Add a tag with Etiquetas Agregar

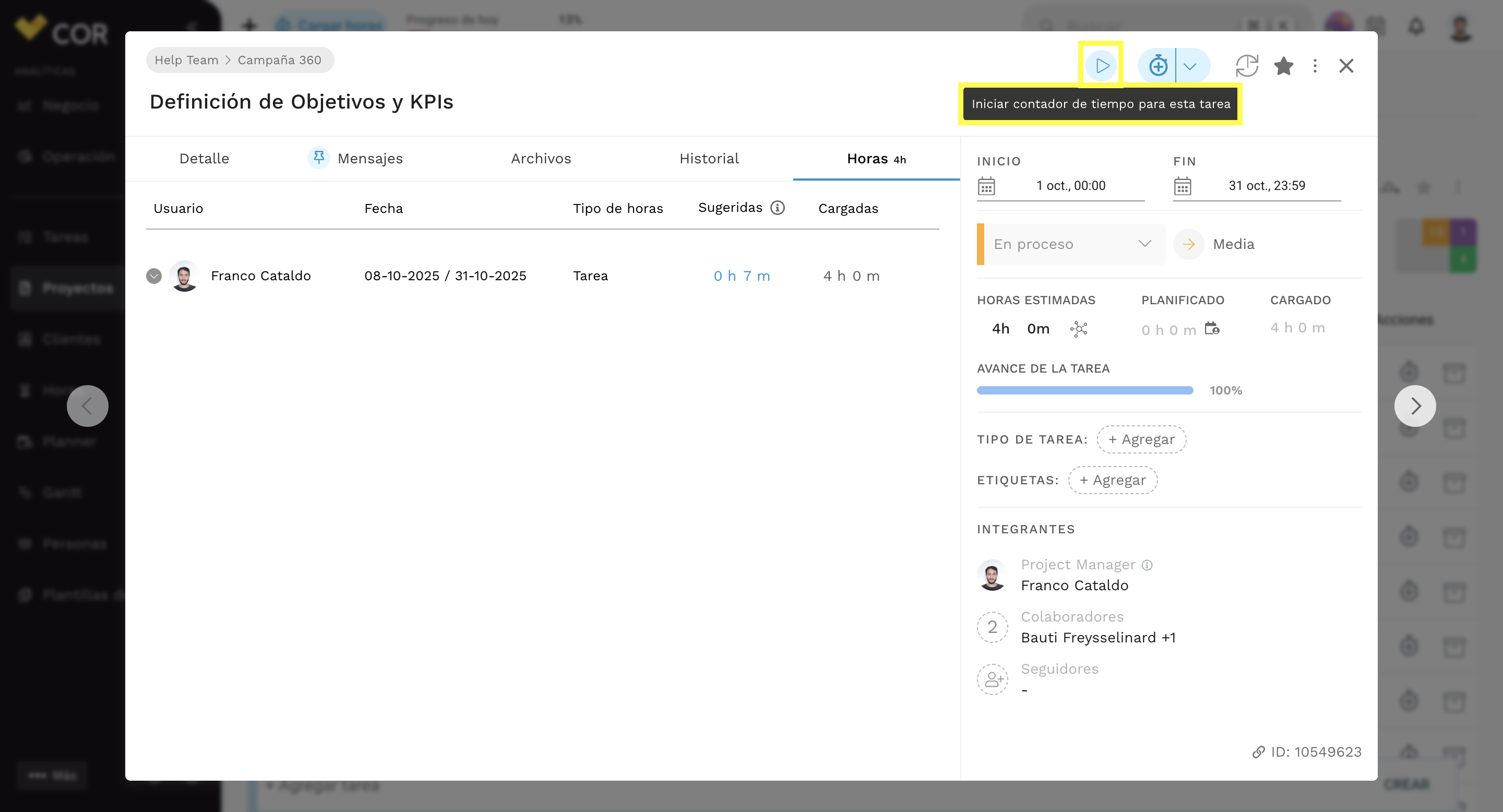click(1113, 480)
